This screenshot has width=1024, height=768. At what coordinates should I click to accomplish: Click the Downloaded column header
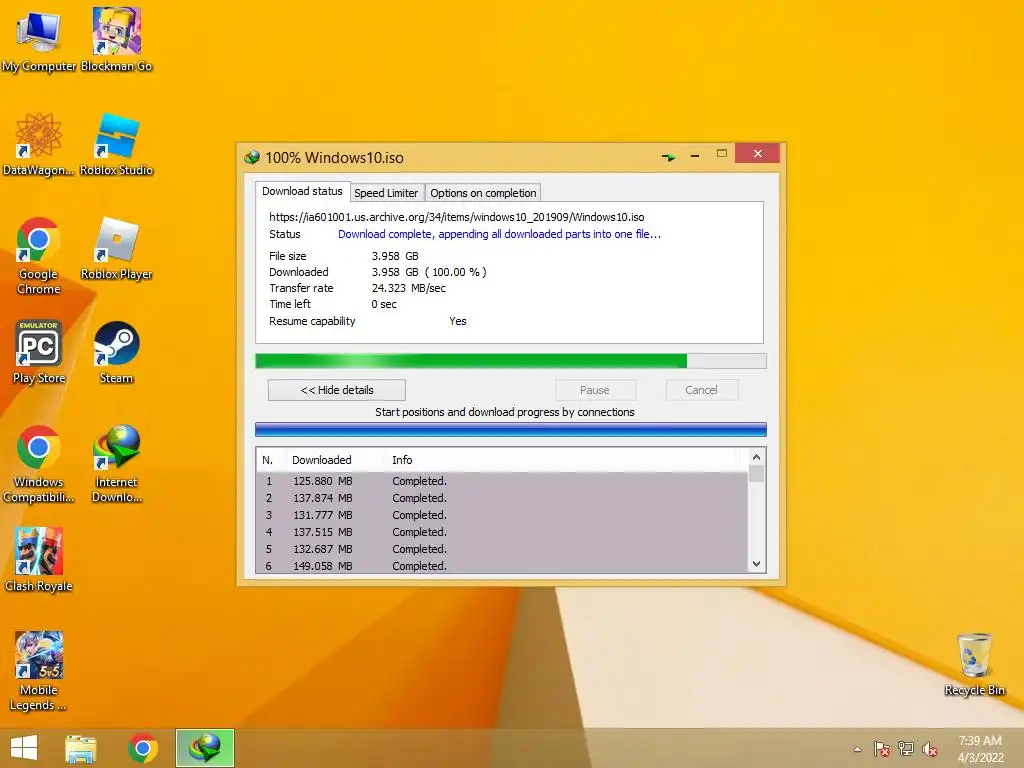[335, 460]
